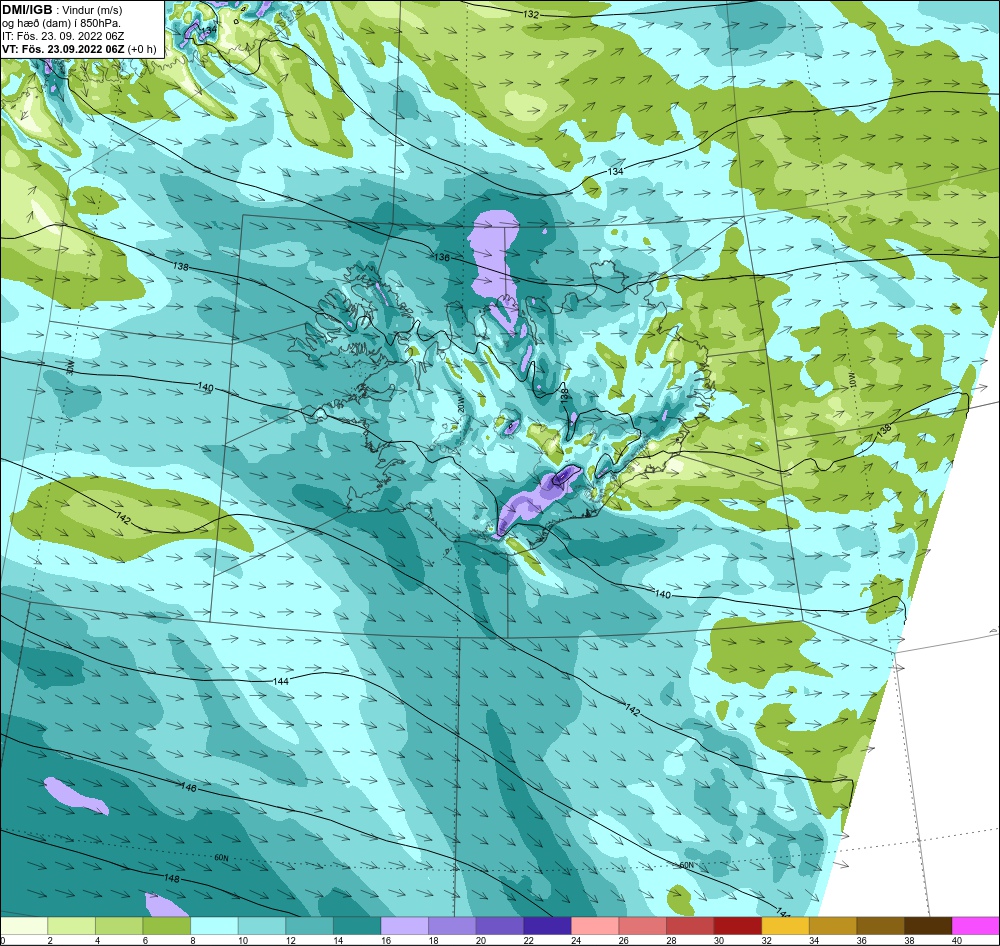The height and width of the screenshot is (946, 1000).
Task: Pick the salmon 26–28 m/s legend swatch
Action: (642, 926)
